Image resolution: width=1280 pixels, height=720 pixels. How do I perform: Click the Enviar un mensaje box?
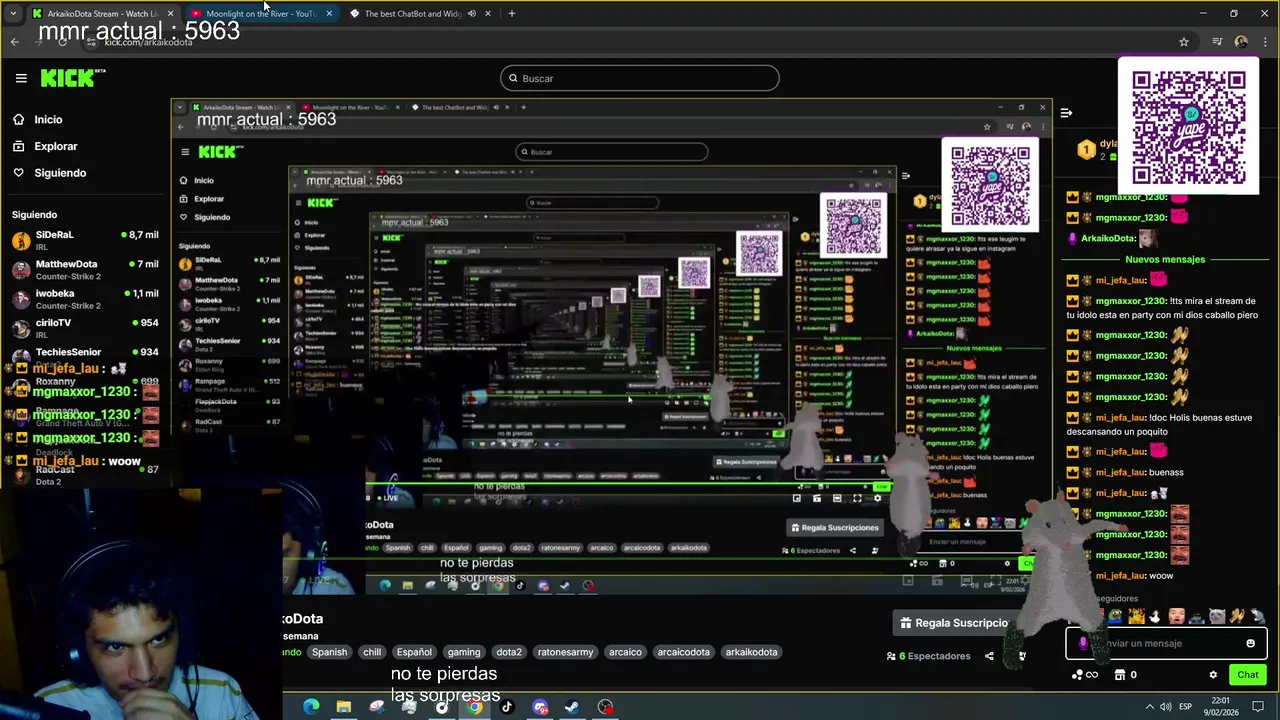point(1165,643)
